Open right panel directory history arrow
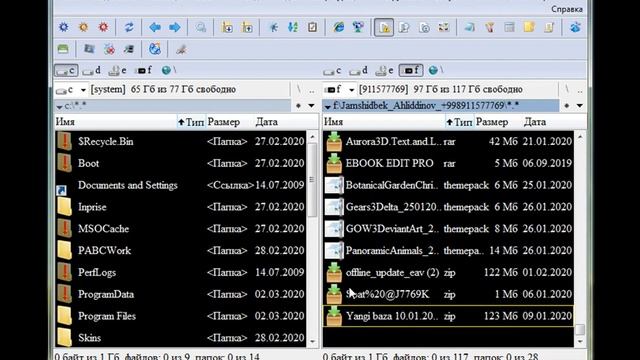Viewport: 640px width, 360px height. click(x=580, y=106)
